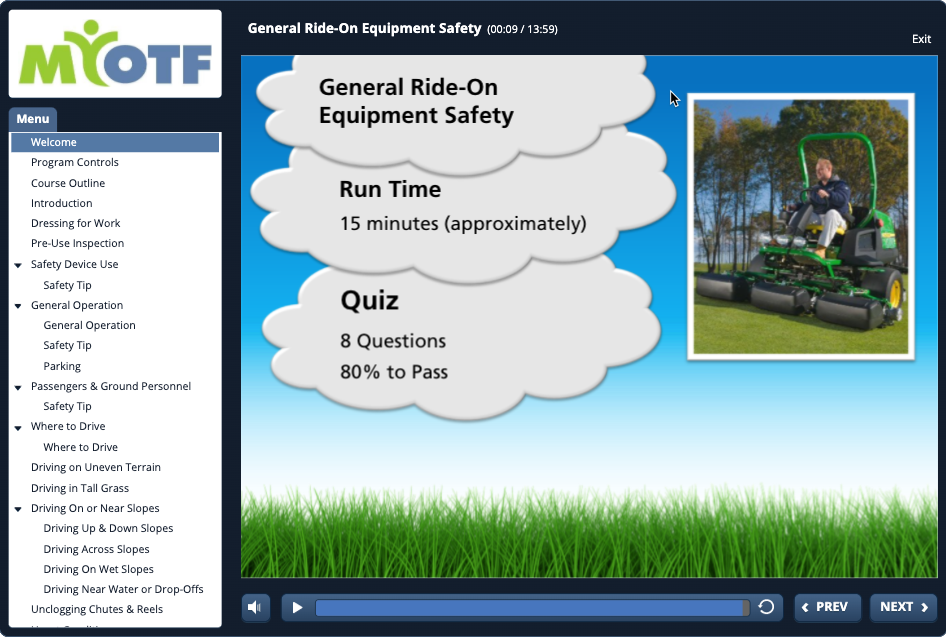Collapse the Safety Device Use section arrow
Viewport: 946px width, 637px height.
pyautogui.click(x=18, y=265)
